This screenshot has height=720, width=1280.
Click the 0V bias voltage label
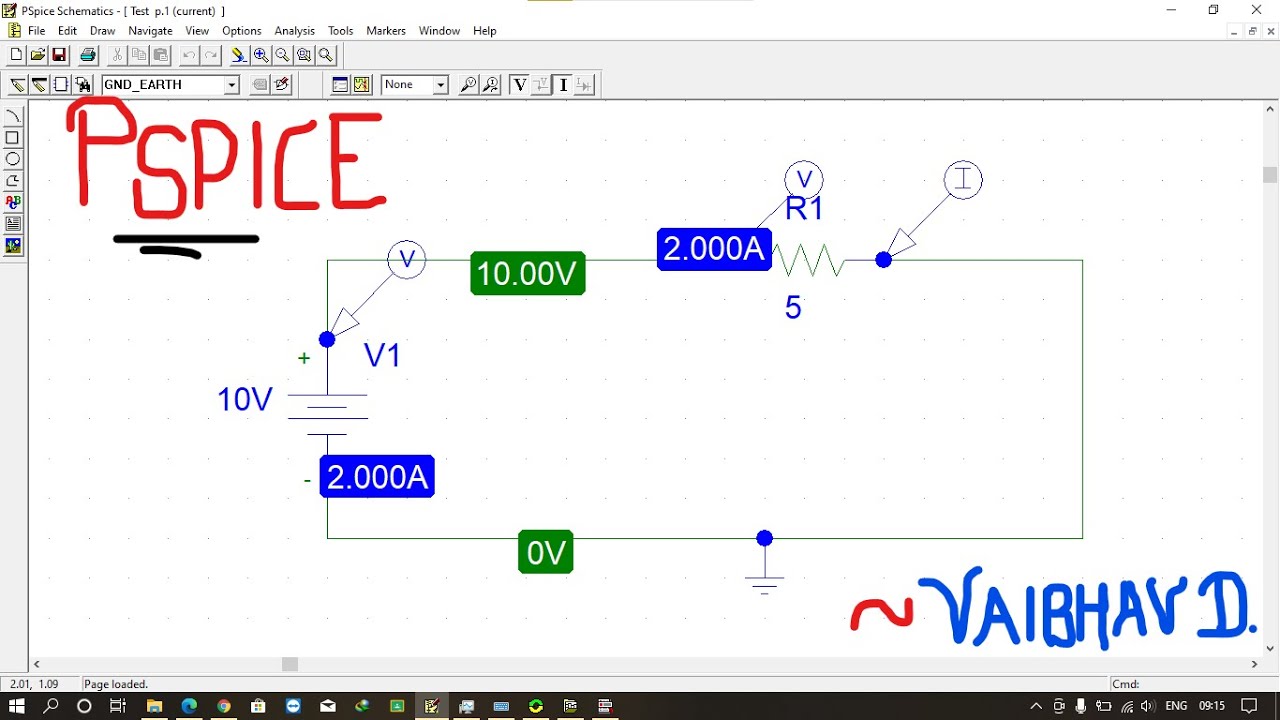click(546, 552)
